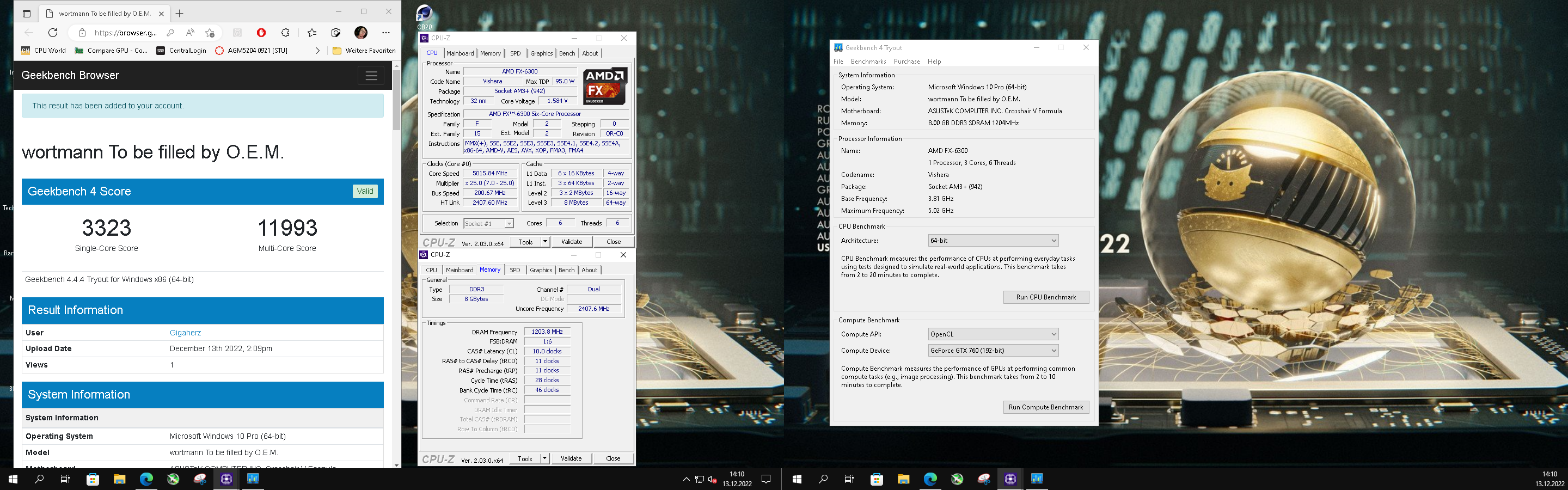Open muted volume icon in system tray
Viewport: 1568px width, 490px height.
(x=713, y=479)
